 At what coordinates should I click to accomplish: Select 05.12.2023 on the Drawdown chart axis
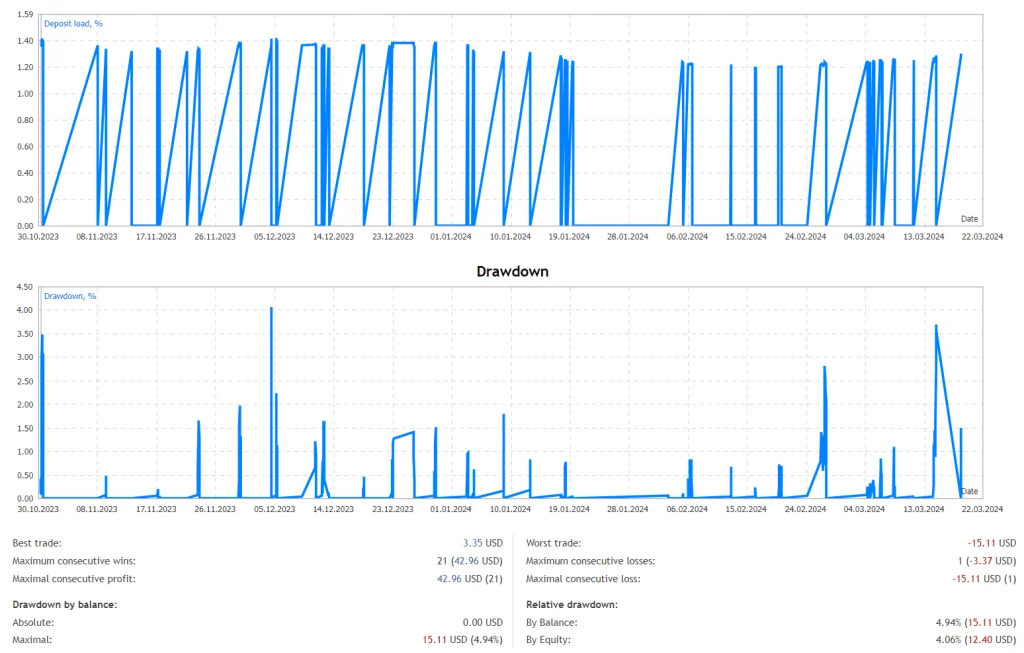(274, 508)
